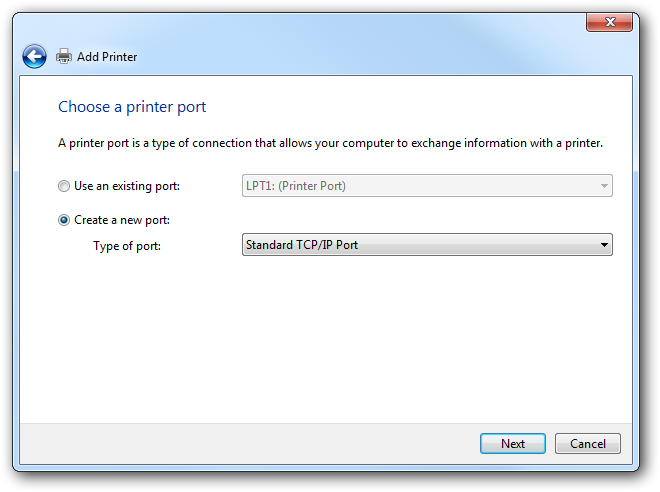Expand the Type of port dropdown arrow
The image size is (660, 492).
pos(604,245)
